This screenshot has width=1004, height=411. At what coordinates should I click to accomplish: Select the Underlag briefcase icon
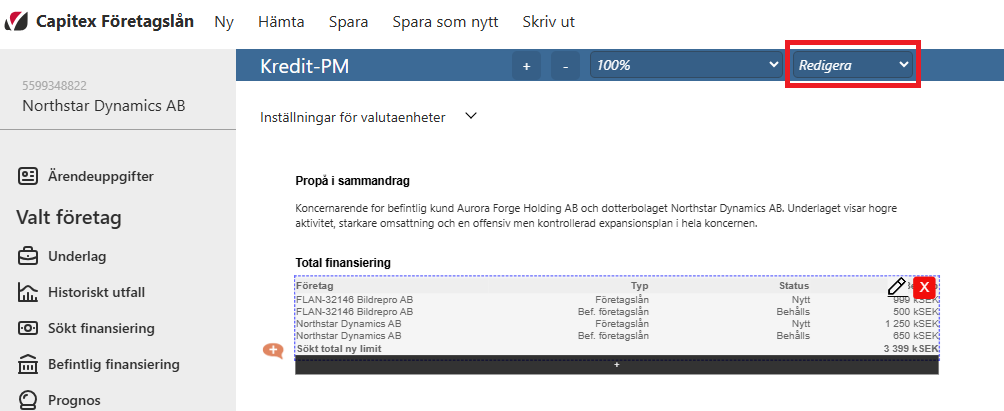click(x=28, y=257)
